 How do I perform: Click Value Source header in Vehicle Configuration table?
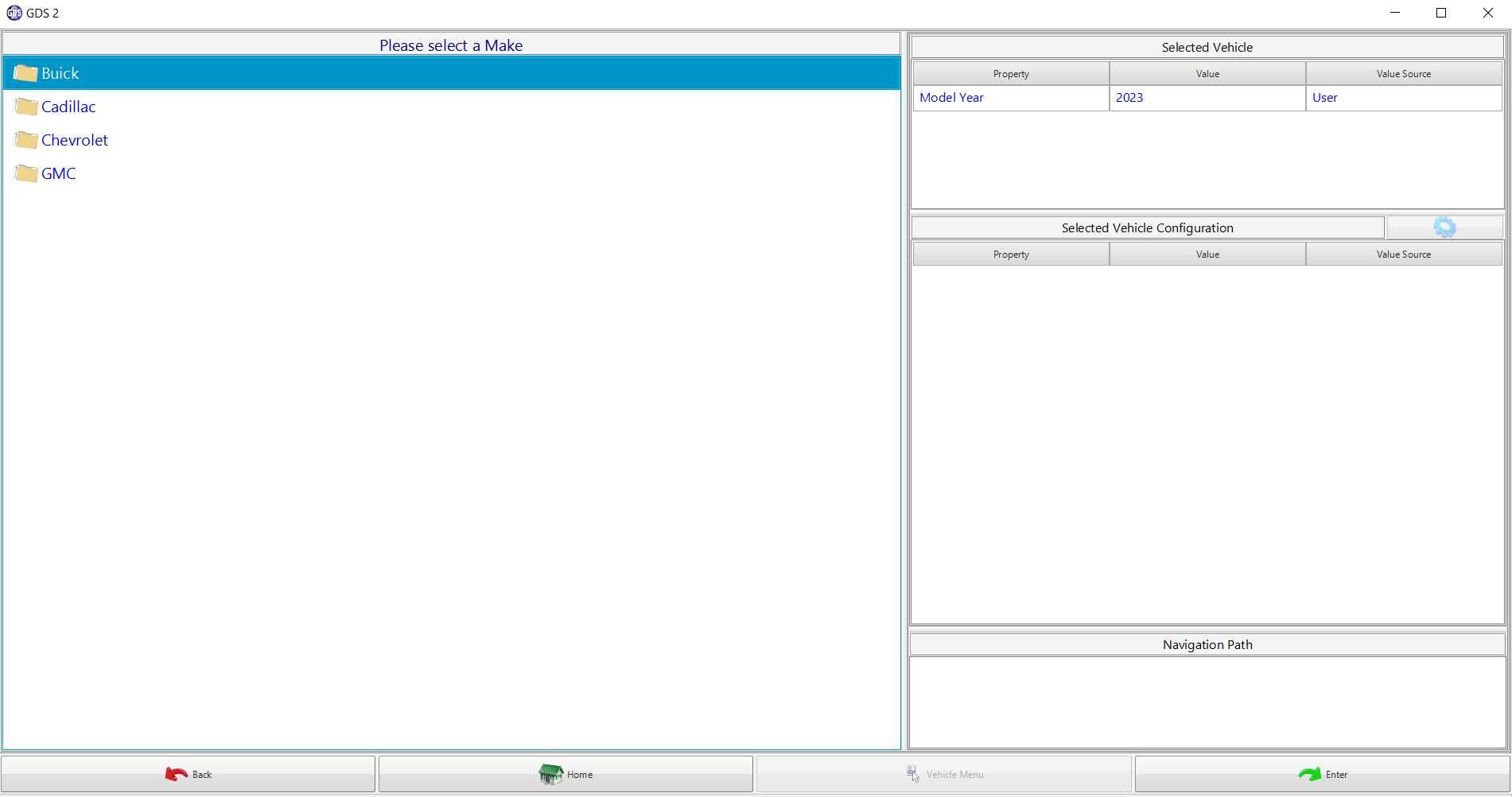coord(1404,255)
